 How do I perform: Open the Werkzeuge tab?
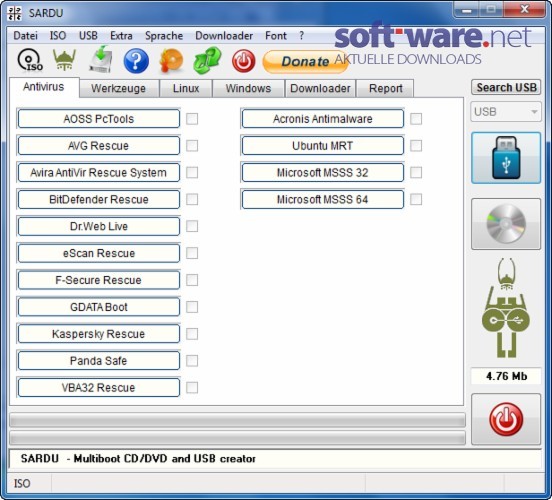tap(118, 88)
